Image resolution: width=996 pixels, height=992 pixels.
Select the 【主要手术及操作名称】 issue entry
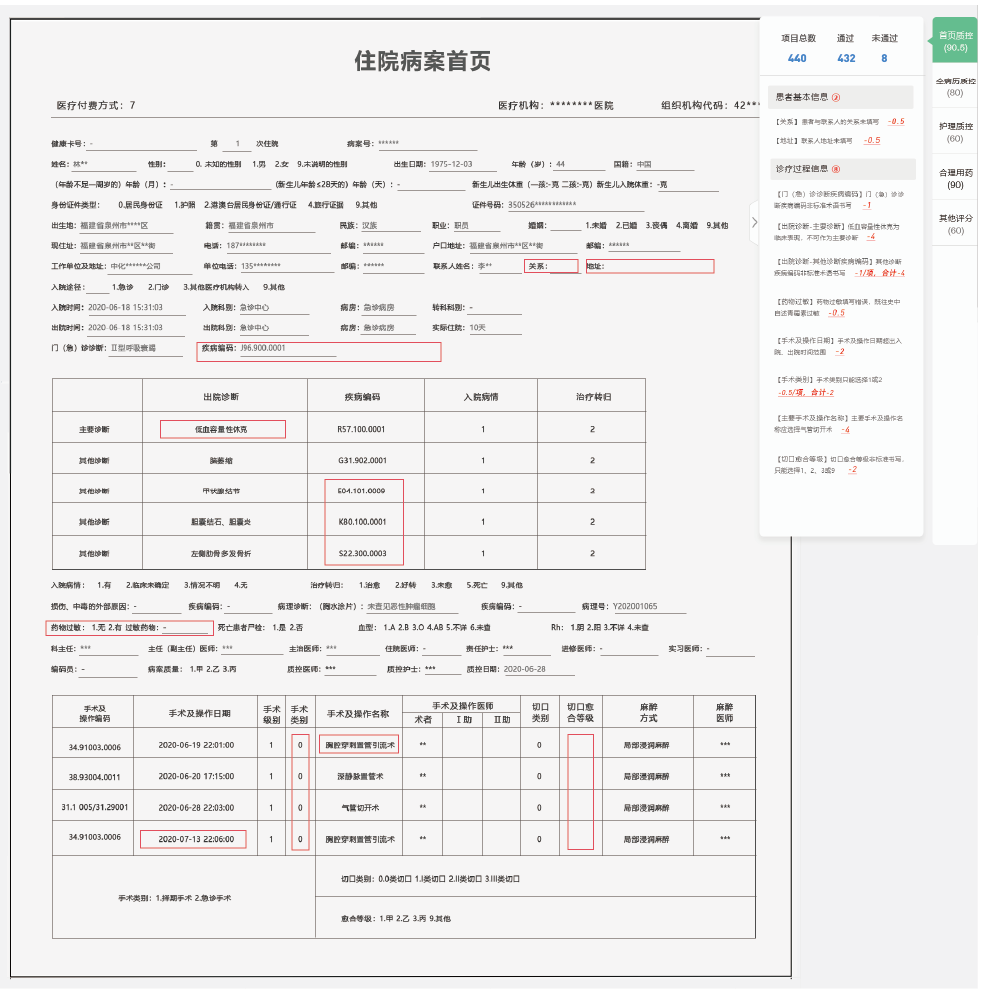pos(838,424)
